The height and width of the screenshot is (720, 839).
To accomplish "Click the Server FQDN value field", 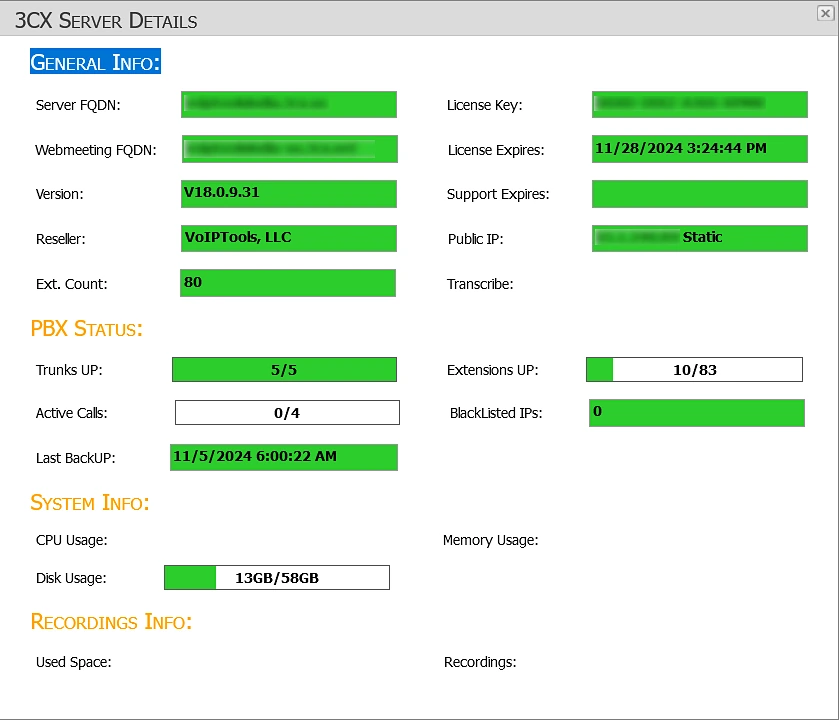I will click(289, 104).
